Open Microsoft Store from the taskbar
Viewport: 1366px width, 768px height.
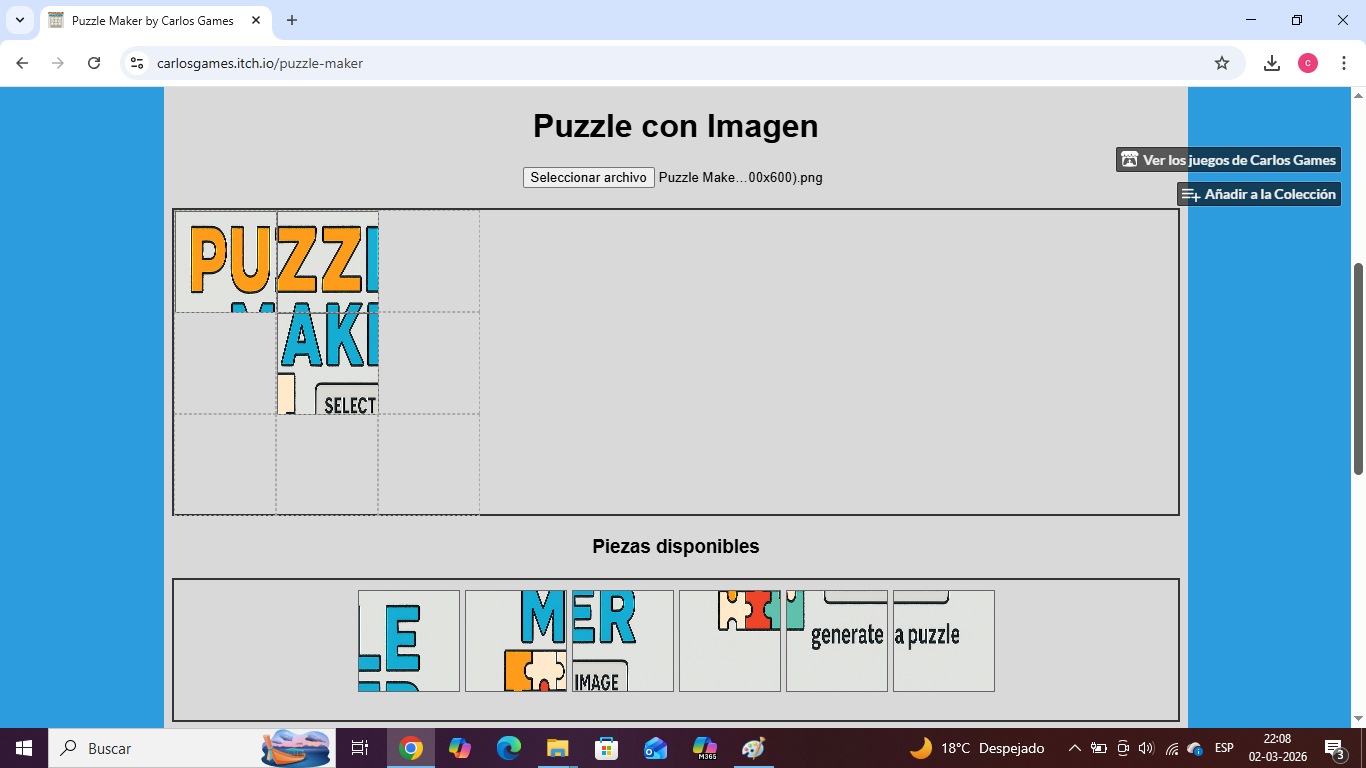[x=607, y=748]
